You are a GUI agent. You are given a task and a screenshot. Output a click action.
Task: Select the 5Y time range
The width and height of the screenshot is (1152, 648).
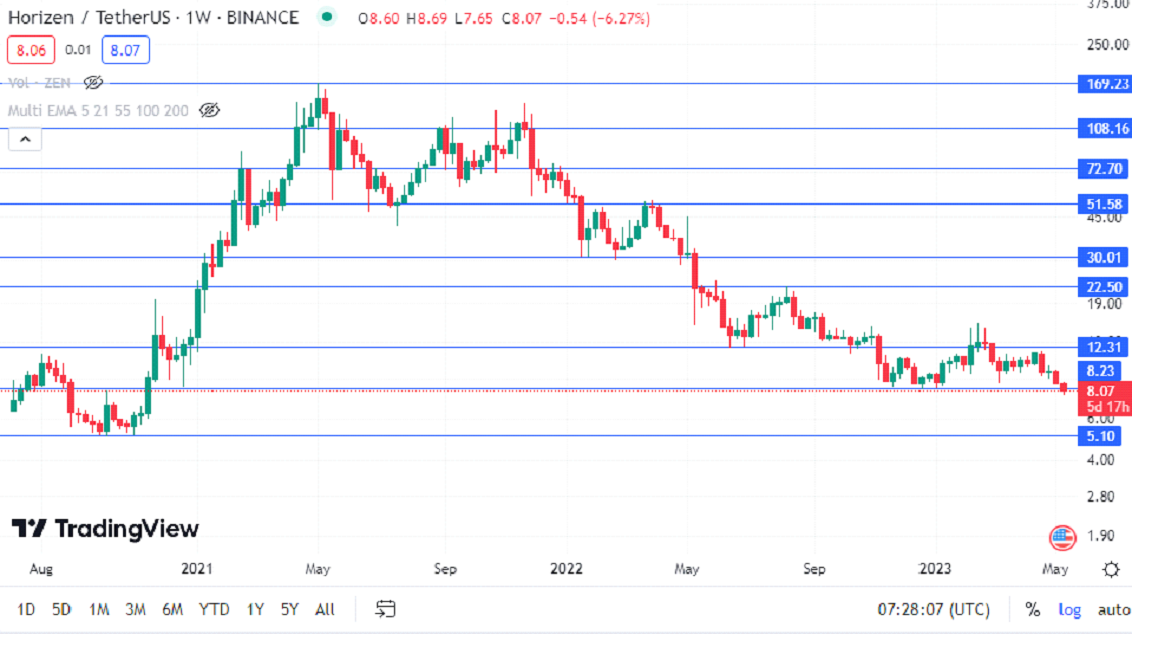289,609
